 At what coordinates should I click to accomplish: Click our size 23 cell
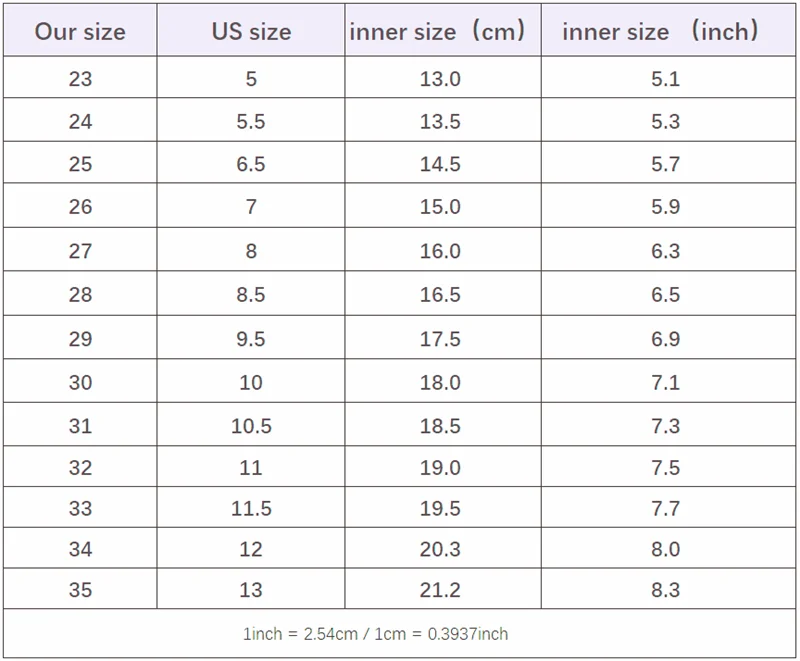80,78
